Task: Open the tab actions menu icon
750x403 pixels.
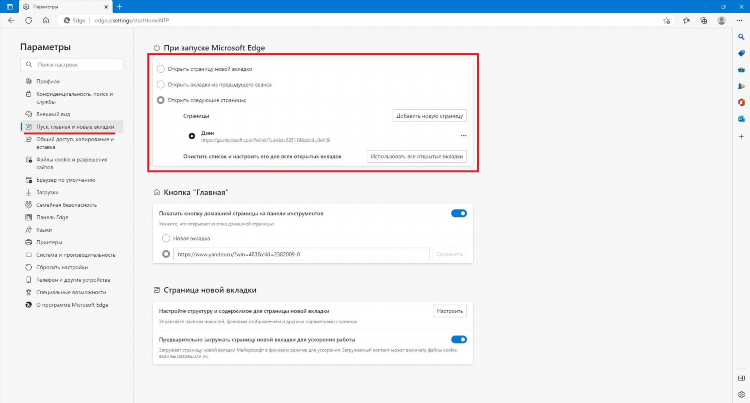Action: [x=10, y=7]
